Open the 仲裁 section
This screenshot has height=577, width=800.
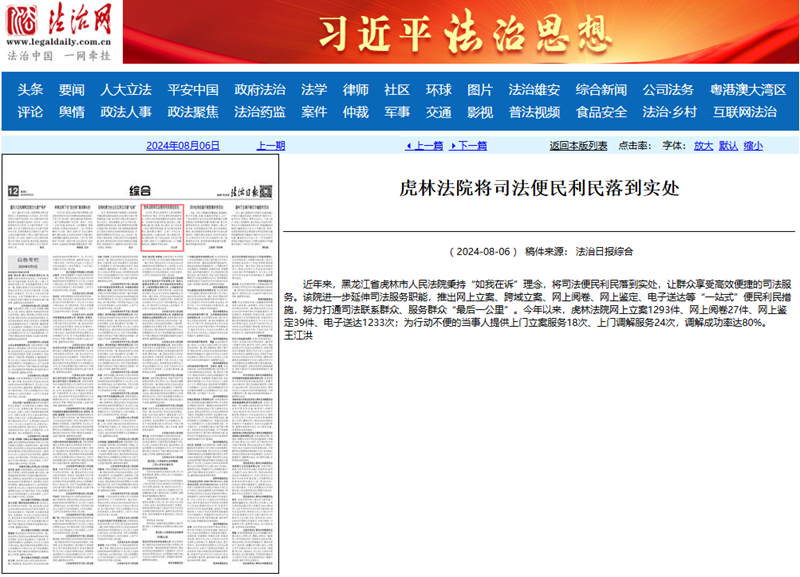coord(356,112)
